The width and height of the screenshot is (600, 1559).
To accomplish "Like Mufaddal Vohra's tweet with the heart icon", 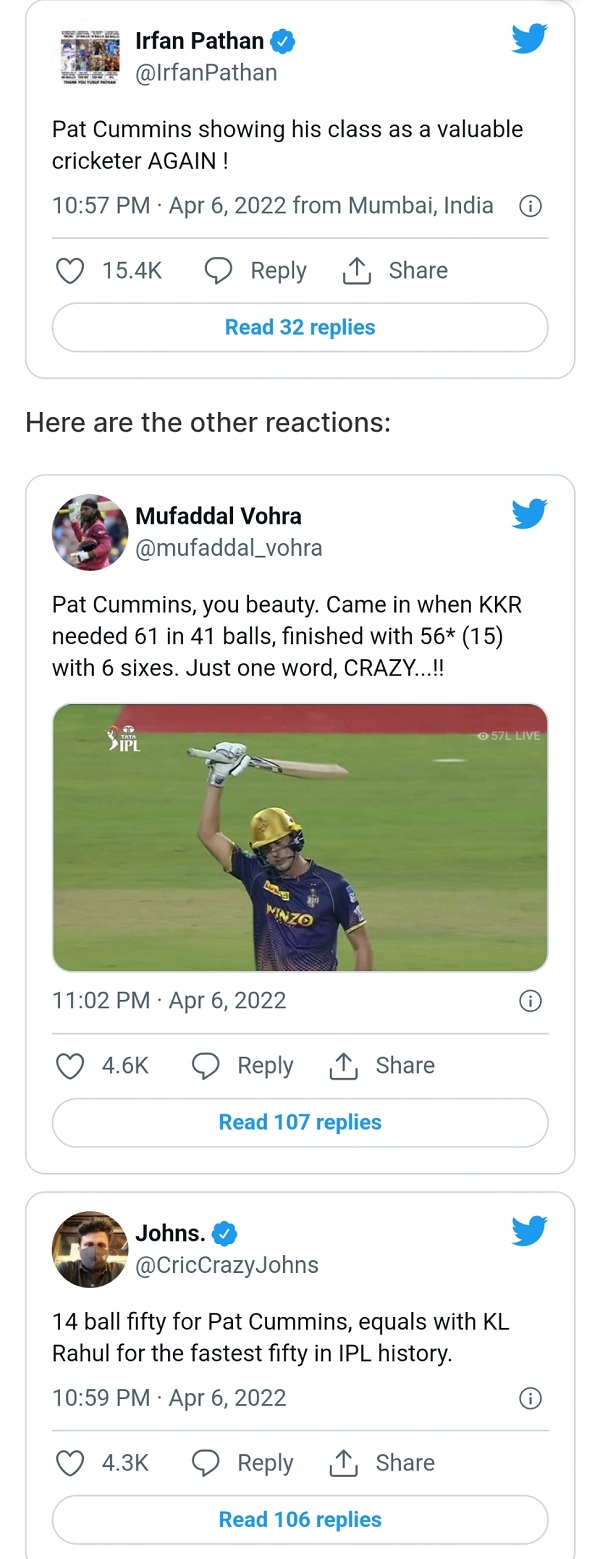I will click(x=70, y=1066).
